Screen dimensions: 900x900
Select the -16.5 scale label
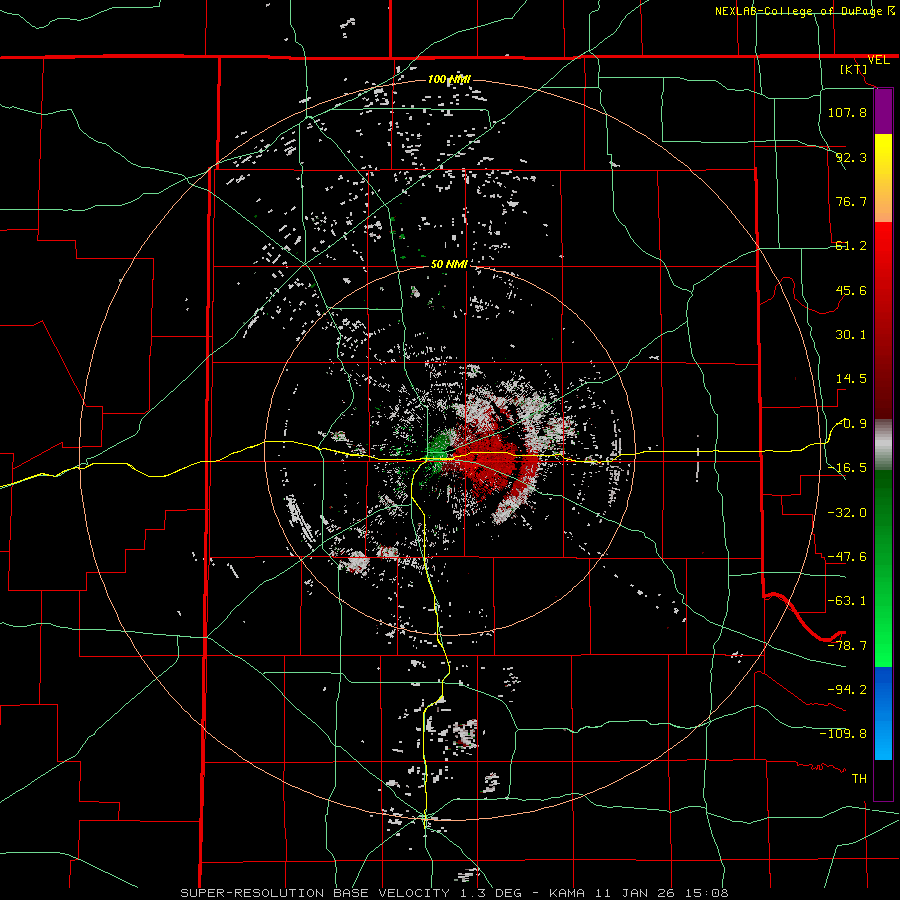point(847,468)
